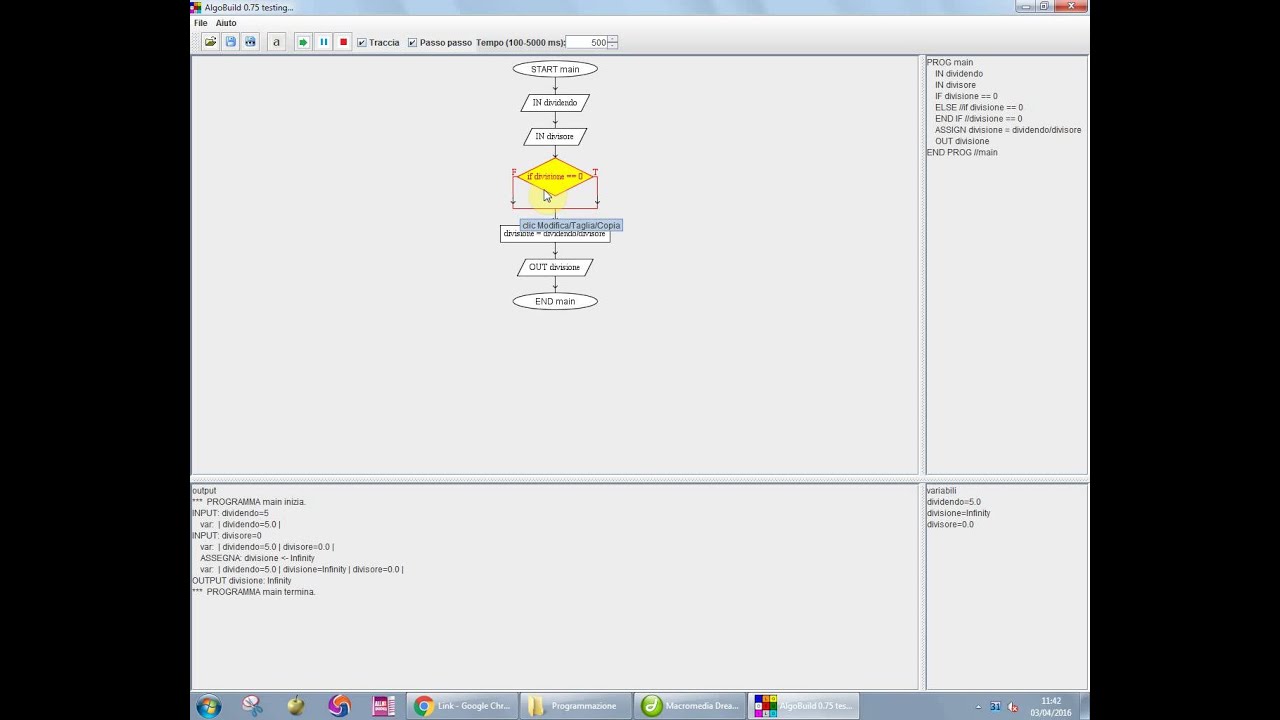Click 'END PROG //main' pseudocode line
The image size is (1280, 720).
click(961, 152)
